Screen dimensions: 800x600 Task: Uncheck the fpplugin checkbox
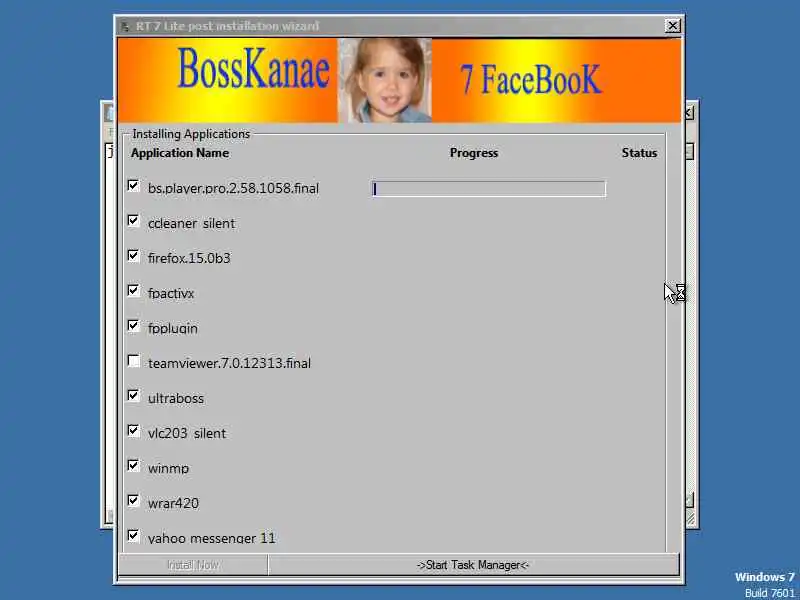pos(134,326)
